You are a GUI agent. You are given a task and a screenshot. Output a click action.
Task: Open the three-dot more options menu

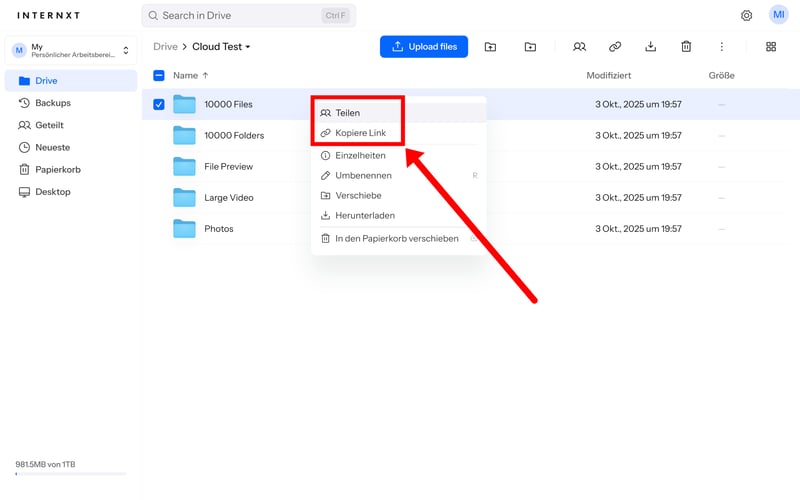click(x=721, y=47)
